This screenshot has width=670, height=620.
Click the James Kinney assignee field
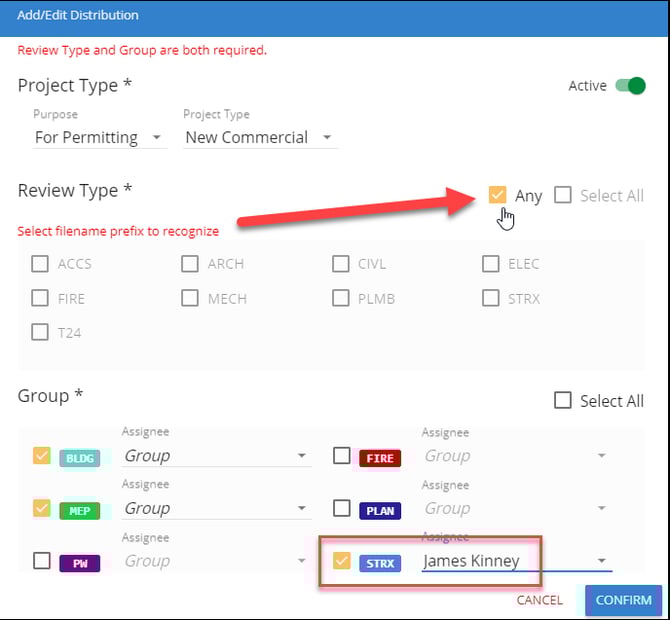[x=500, y=561]
